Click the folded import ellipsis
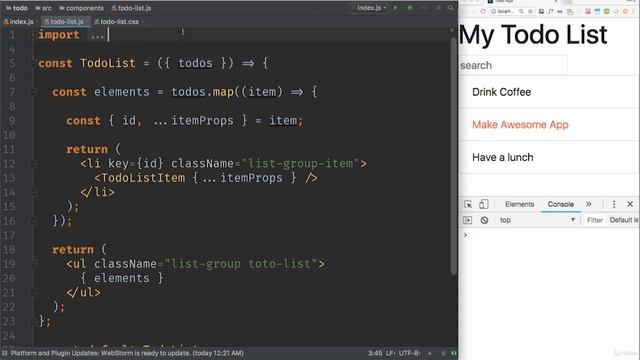This screenshot has width=640, height=360. point(97,36)
